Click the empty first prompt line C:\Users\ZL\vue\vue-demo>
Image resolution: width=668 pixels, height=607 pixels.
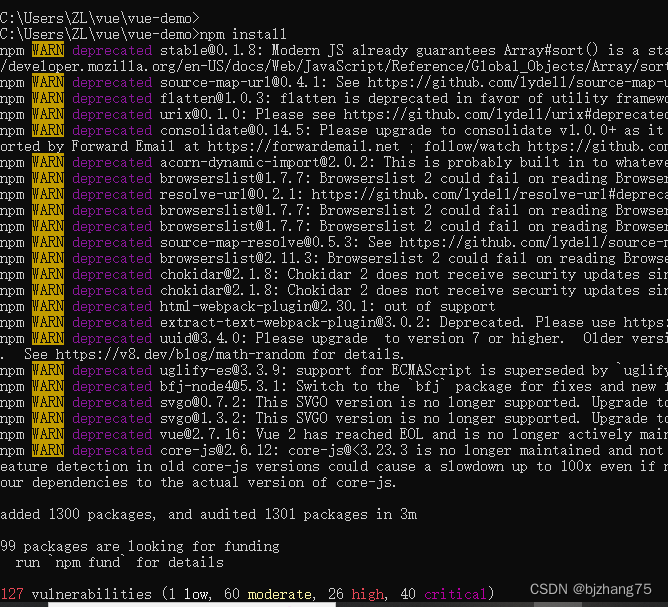100,18
